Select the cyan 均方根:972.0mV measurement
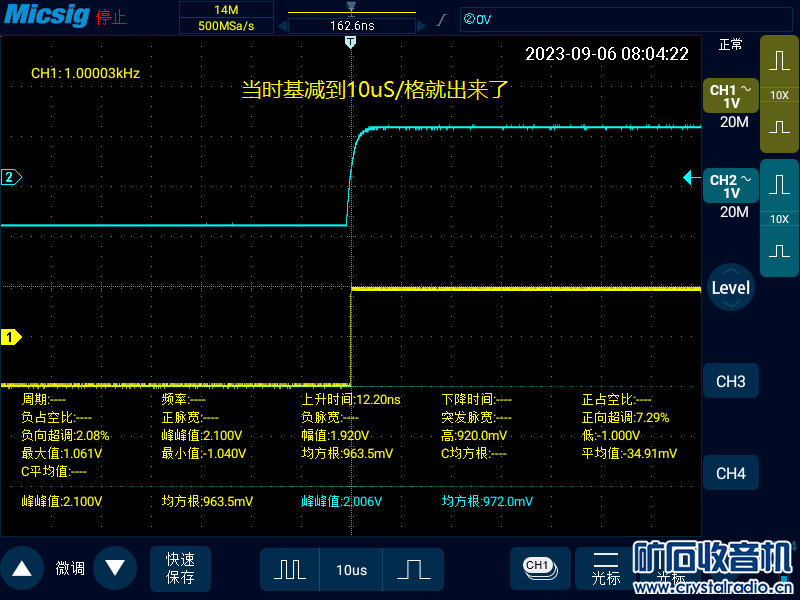Viewport: 800px width, 600px height. pyautogui.click(x=487, y=502)
